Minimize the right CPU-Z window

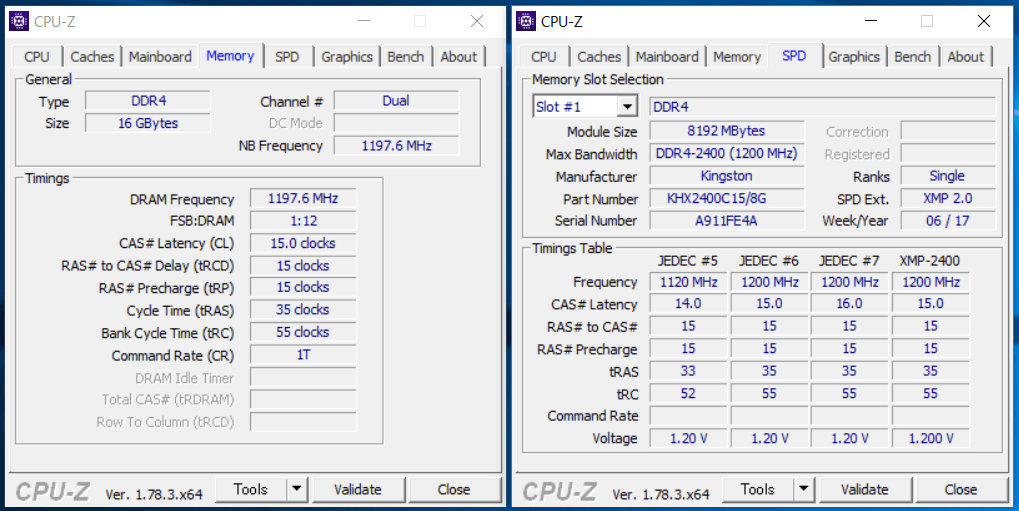pos(871,21)
